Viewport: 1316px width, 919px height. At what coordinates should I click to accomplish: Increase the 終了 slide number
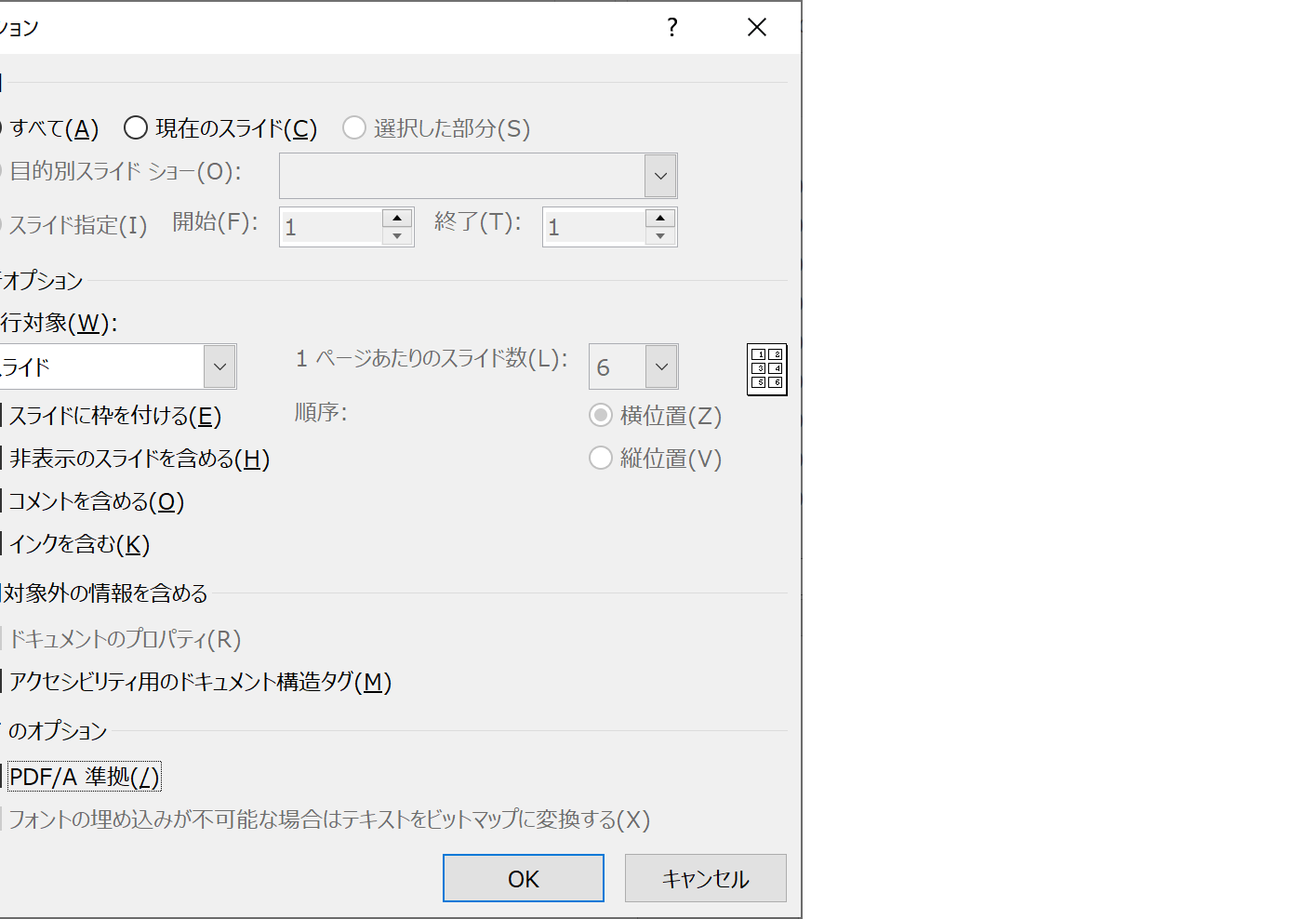pos(660,218)
